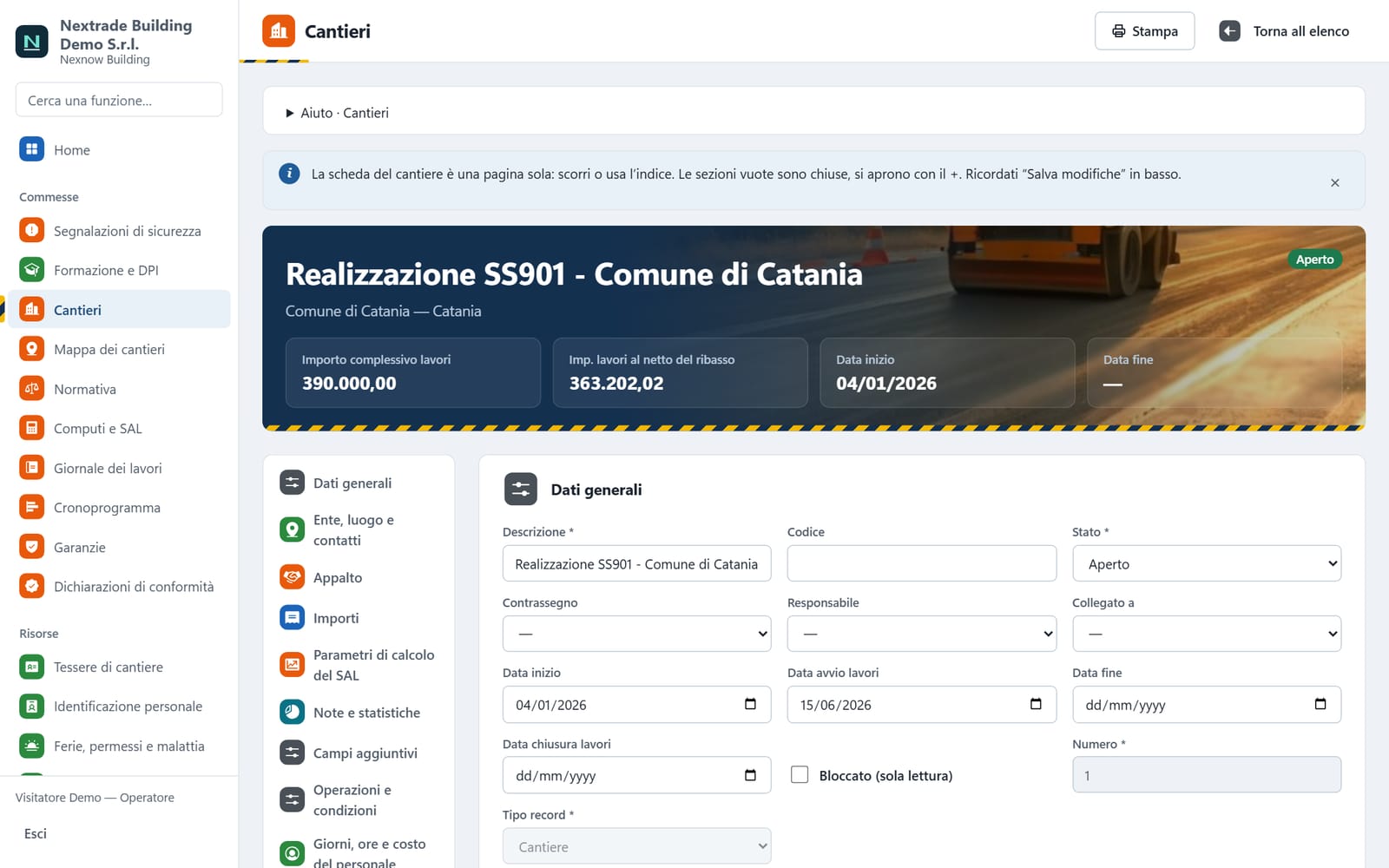Click the Stampa print button
Screen dimensions: 1389x868
pyautogui.click(x=1144, y=31)
